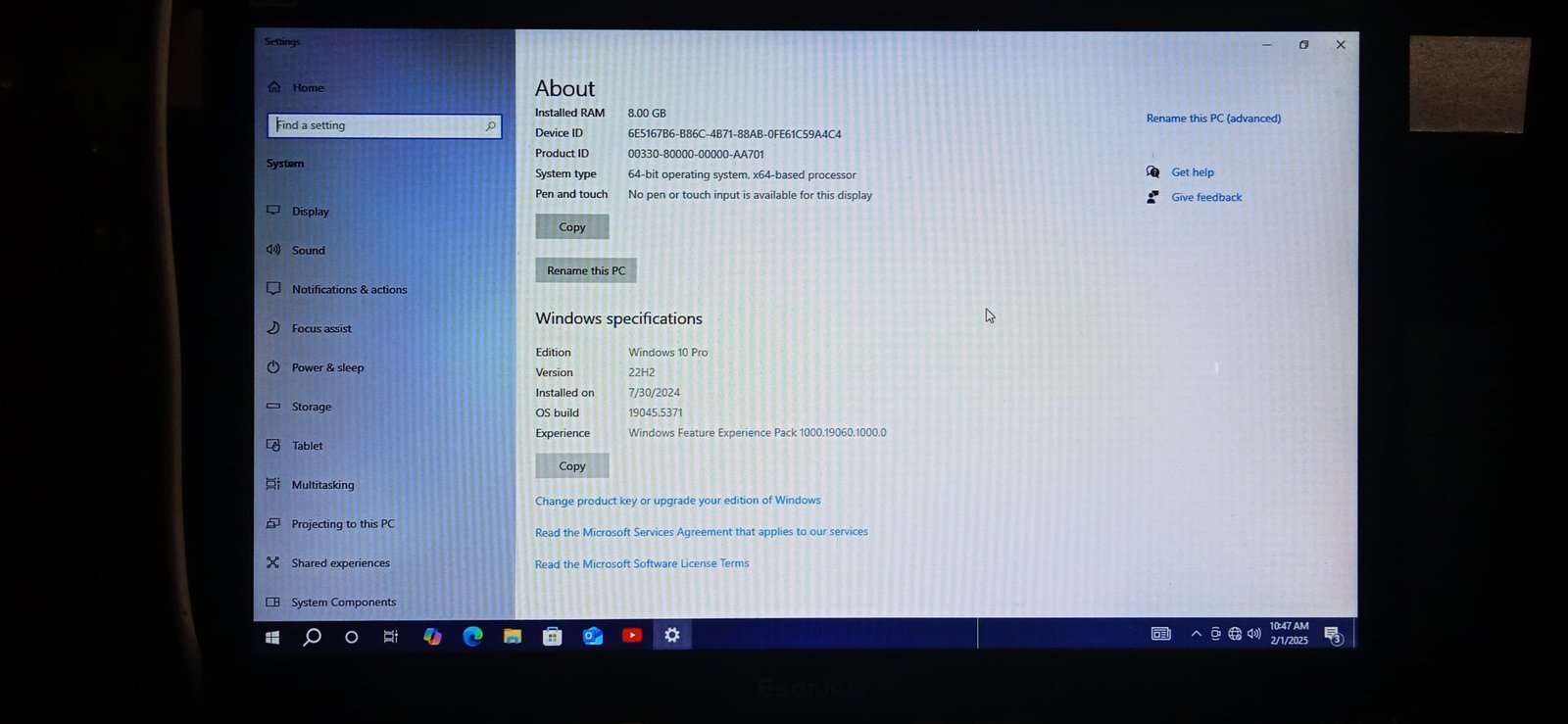Select the installed RAM 8.00 GB value
Viewport: 1568px width, 724px height.
tap(647, 114)
